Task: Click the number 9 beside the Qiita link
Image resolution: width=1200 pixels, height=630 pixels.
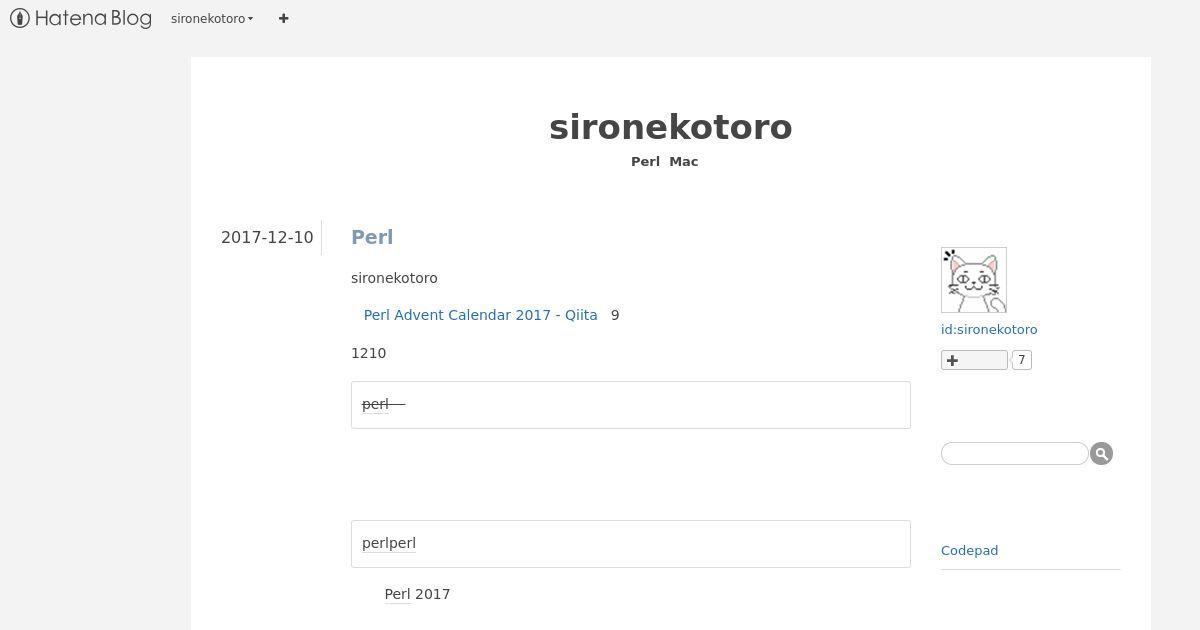Action: click(615, 315)
